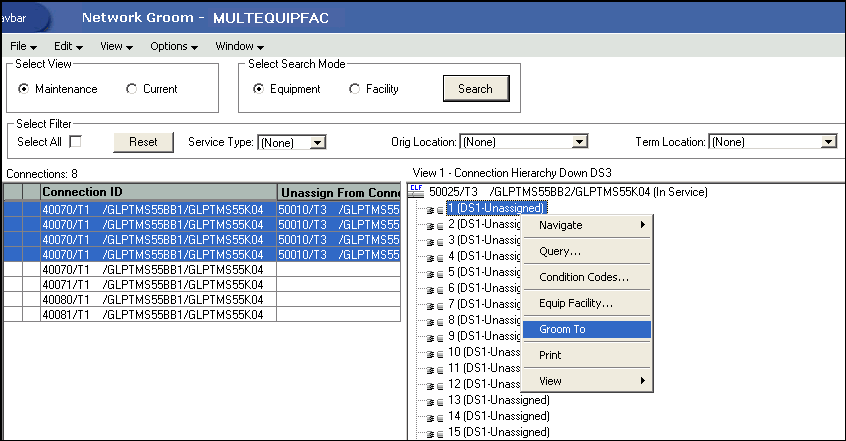The width and height of the screenshot is (846, 441).
Task: Click the DS1 icon for channel 7
Action: point(435,306)
